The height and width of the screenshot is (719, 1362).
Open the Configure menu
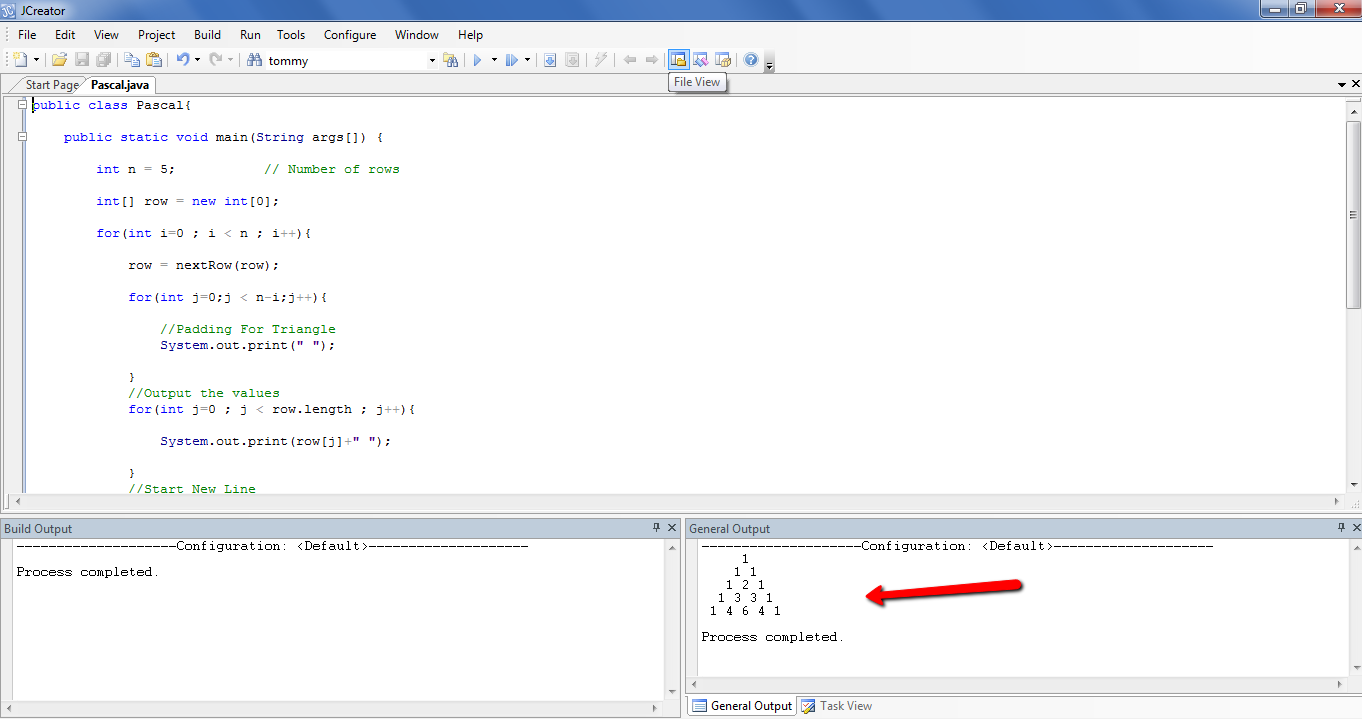[x=350, y=35]
